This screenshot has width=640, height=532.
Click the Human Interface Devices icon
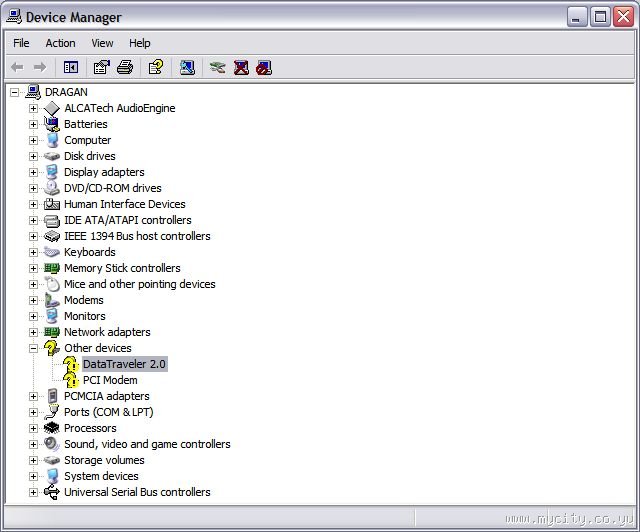click(x=52, y=204)
